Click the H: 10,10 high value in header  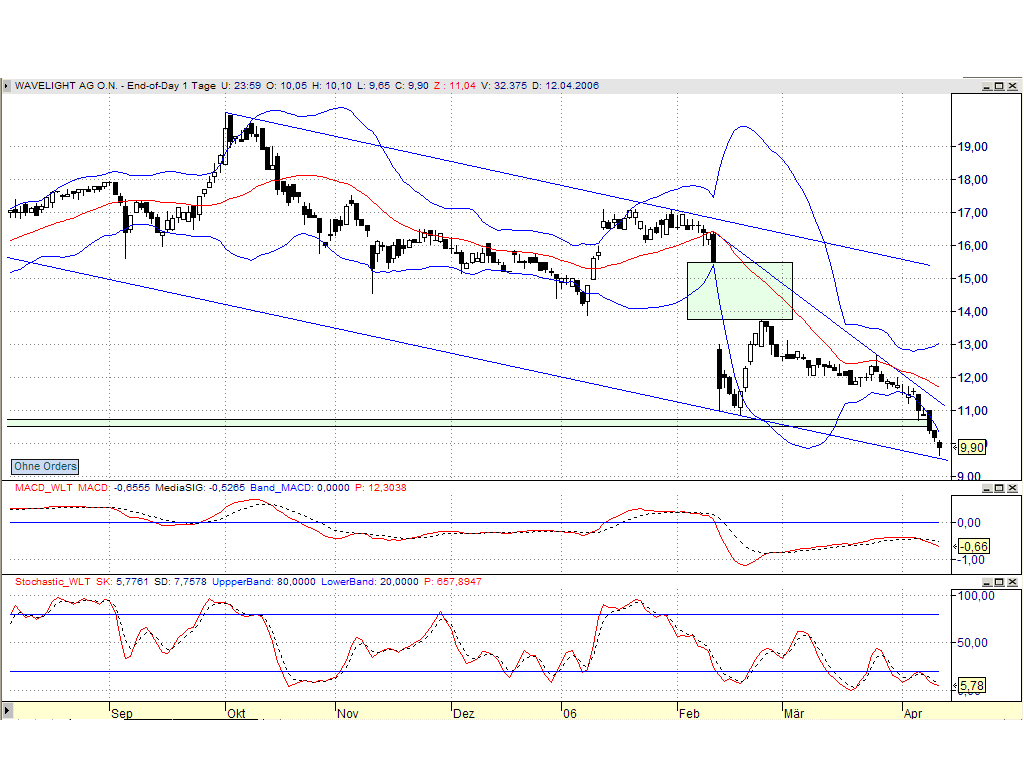pos(331,86)
